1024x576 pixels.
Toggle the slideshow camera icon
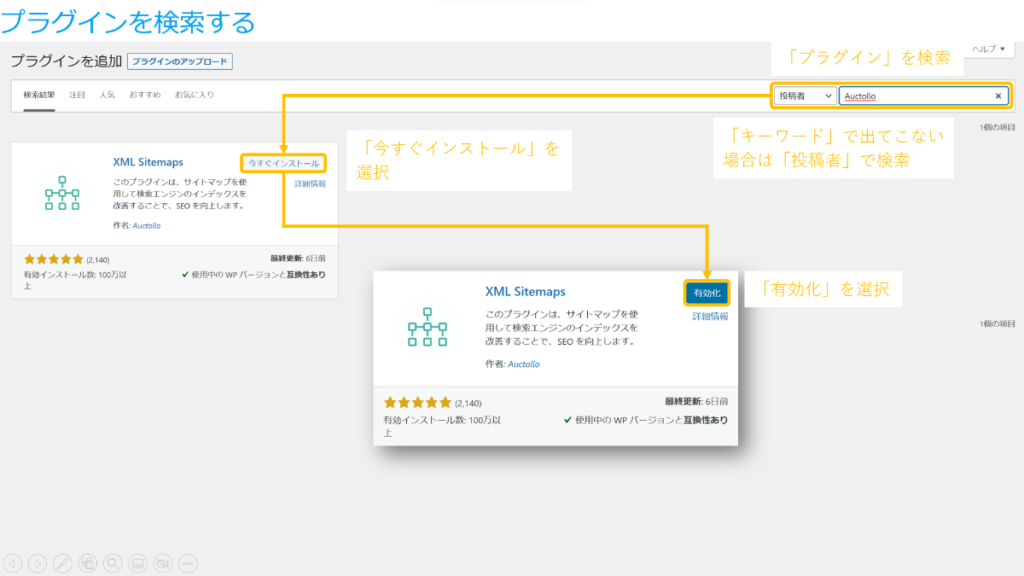pyautogui.click(x=163, y=563)
